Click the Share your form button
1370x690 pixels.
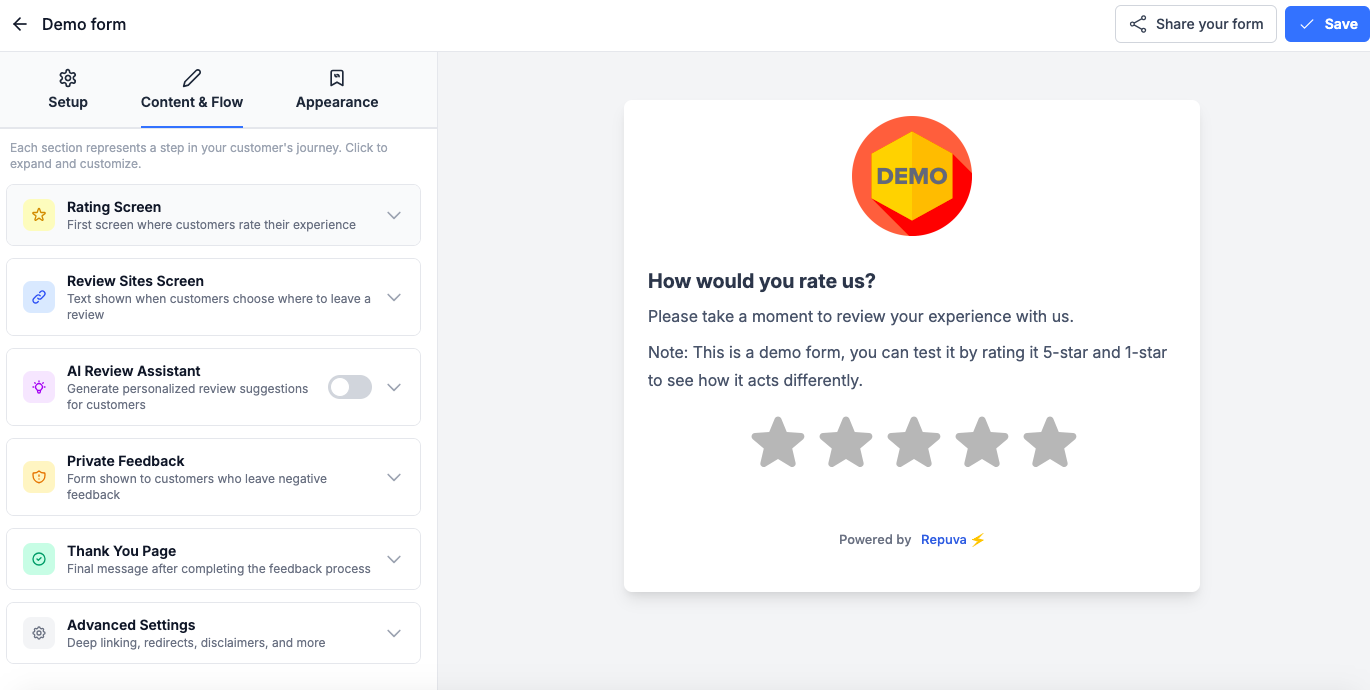click(x=1195, y=24)
